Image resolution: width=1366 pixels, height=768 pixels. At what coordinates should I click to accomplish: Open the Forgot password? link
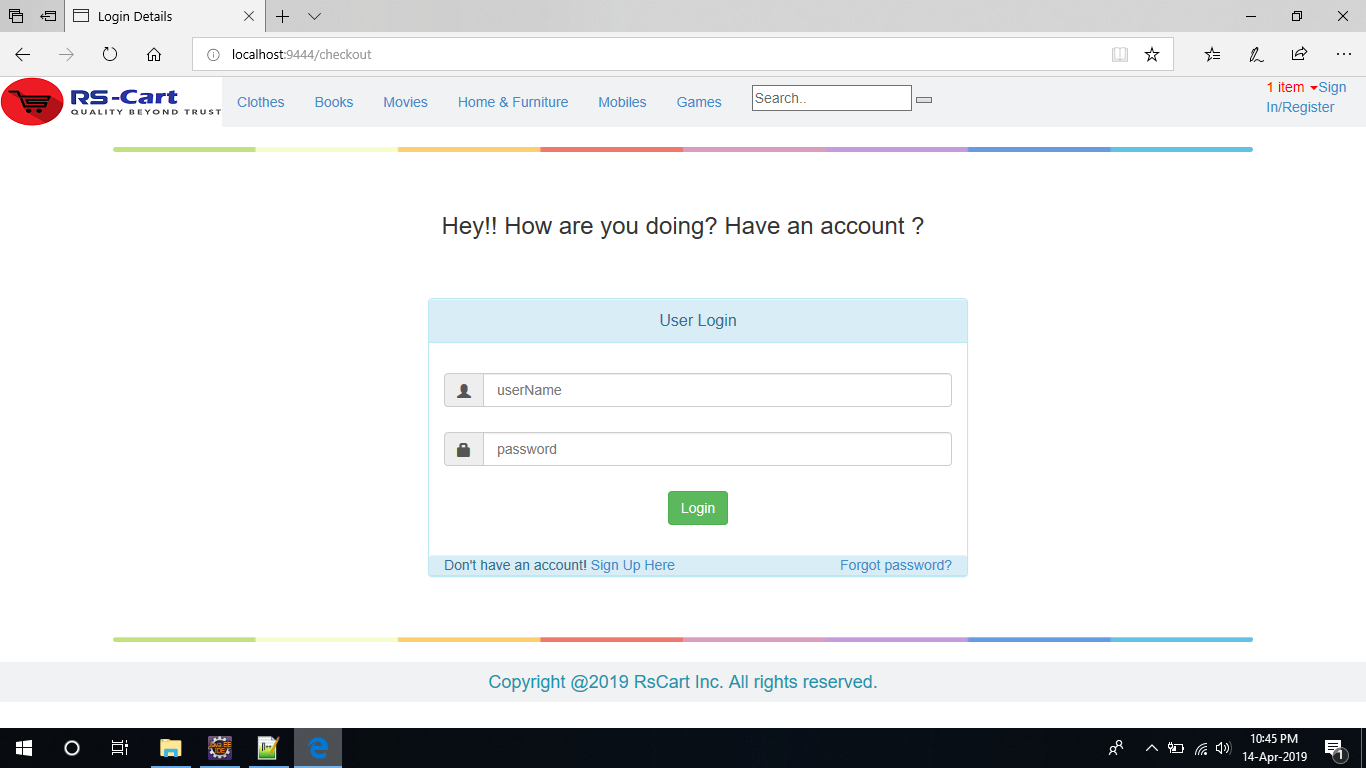[896, 565]
